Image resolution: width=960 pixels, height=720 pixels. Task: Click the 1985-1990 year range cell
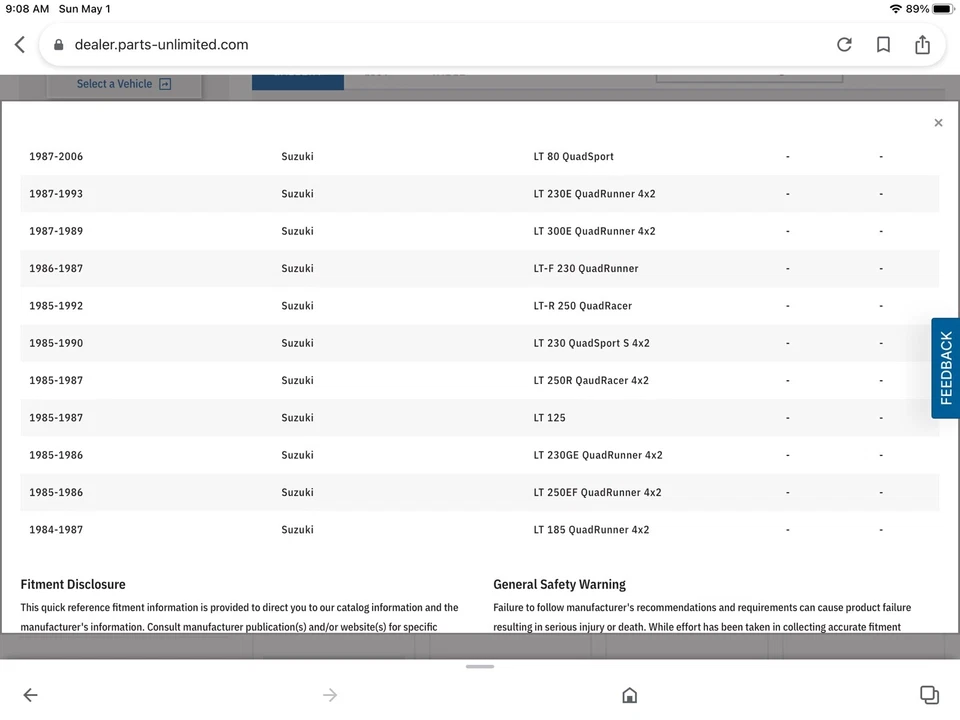coord(56,343)
